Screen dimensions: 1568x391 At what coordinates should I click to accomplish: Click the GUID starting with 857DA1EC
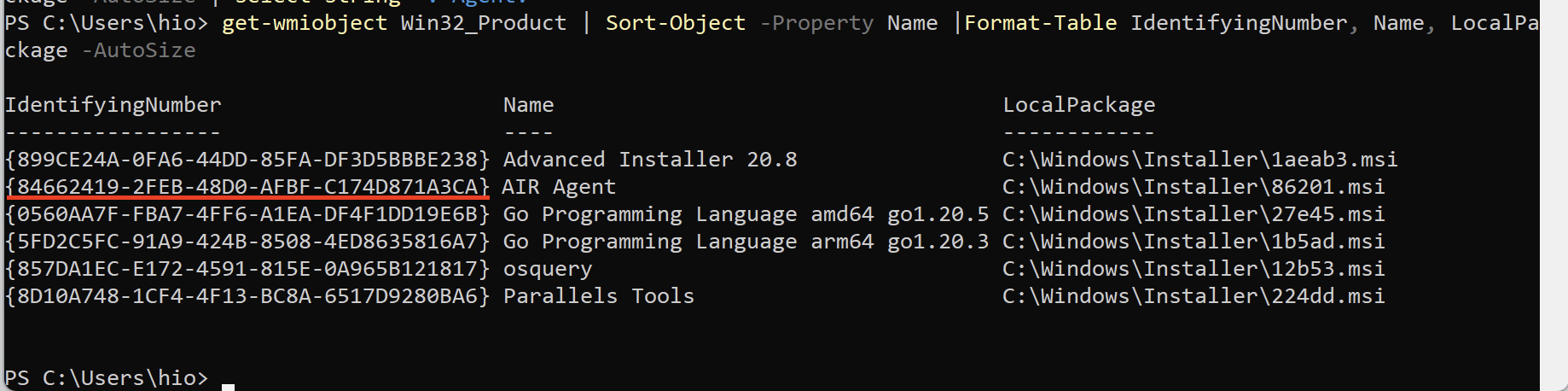coord(247,269)
